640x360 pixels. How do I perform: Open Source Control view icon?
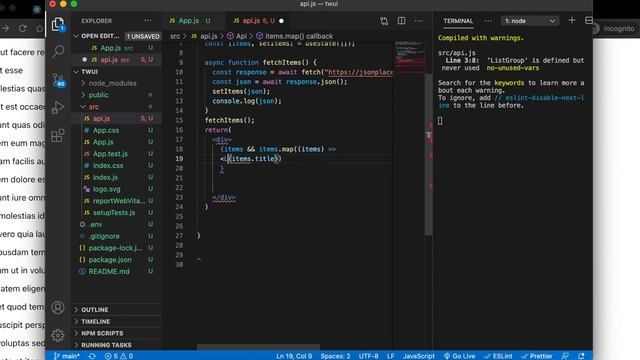(x=58, y=80)
